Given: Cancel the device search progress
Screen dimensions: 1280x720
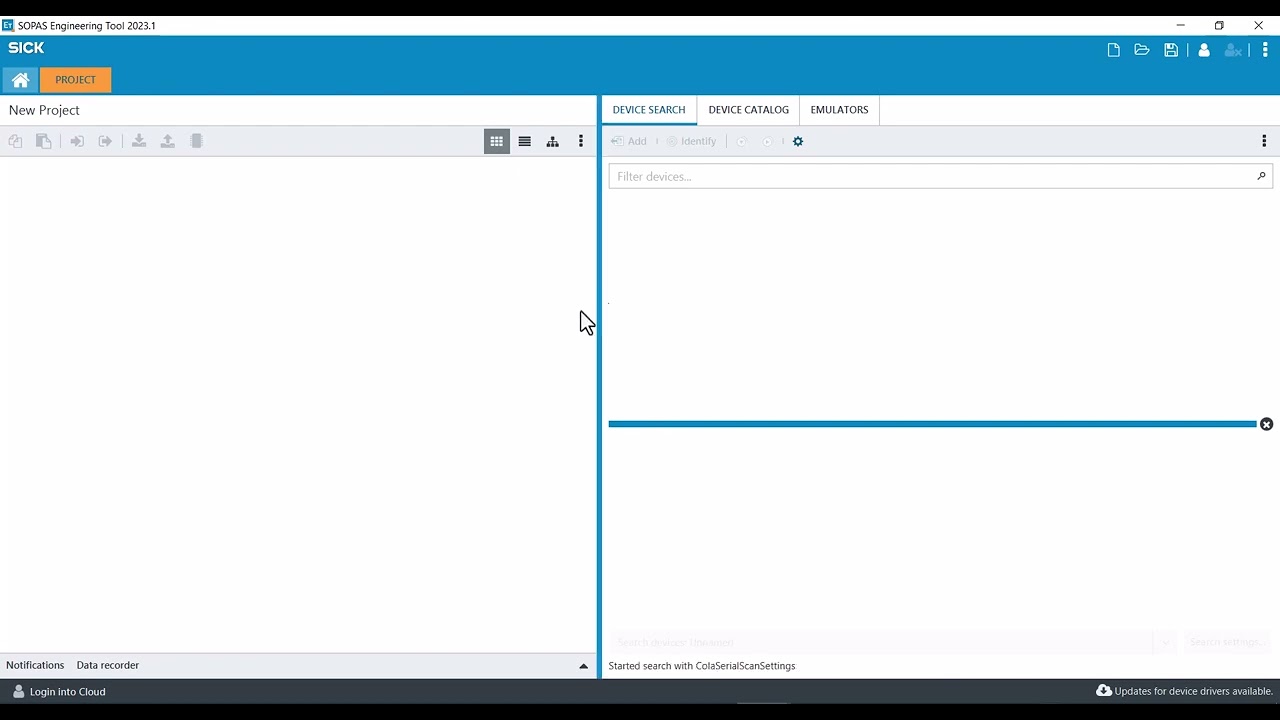Looking at the screenshot, I should (1266, 424).
